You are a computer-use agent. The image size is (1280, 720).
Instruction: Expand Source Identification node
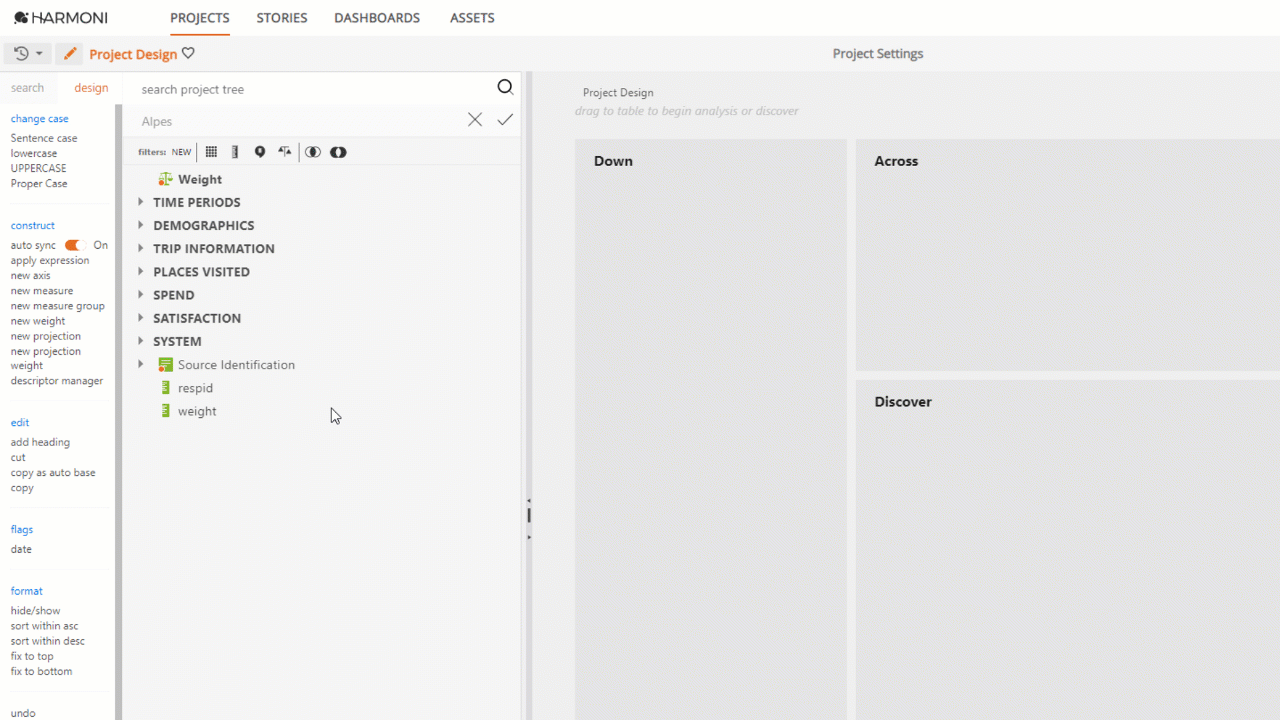pos(141,364)
